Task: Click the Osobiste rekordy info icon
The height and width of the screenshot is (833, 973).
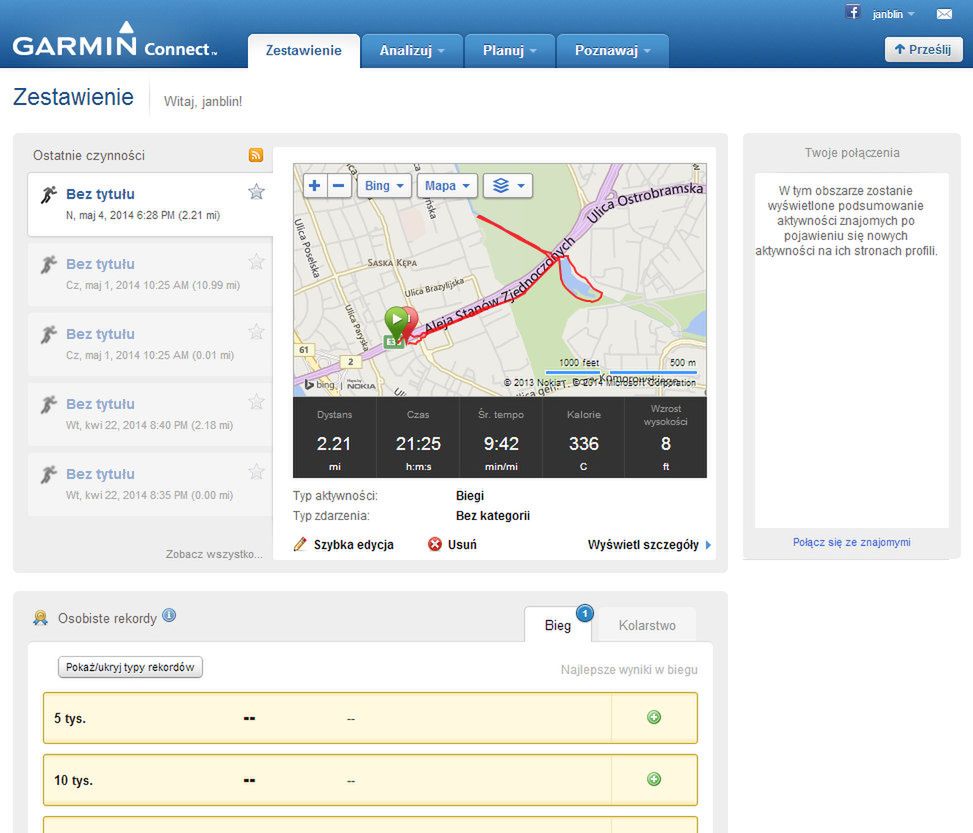Action: click(x=169, y=615)
